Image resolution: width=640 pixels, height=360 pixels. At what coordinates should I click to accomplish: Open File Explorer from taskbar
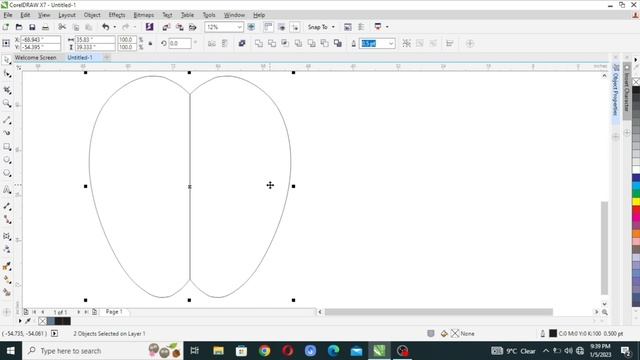(218, 351)
